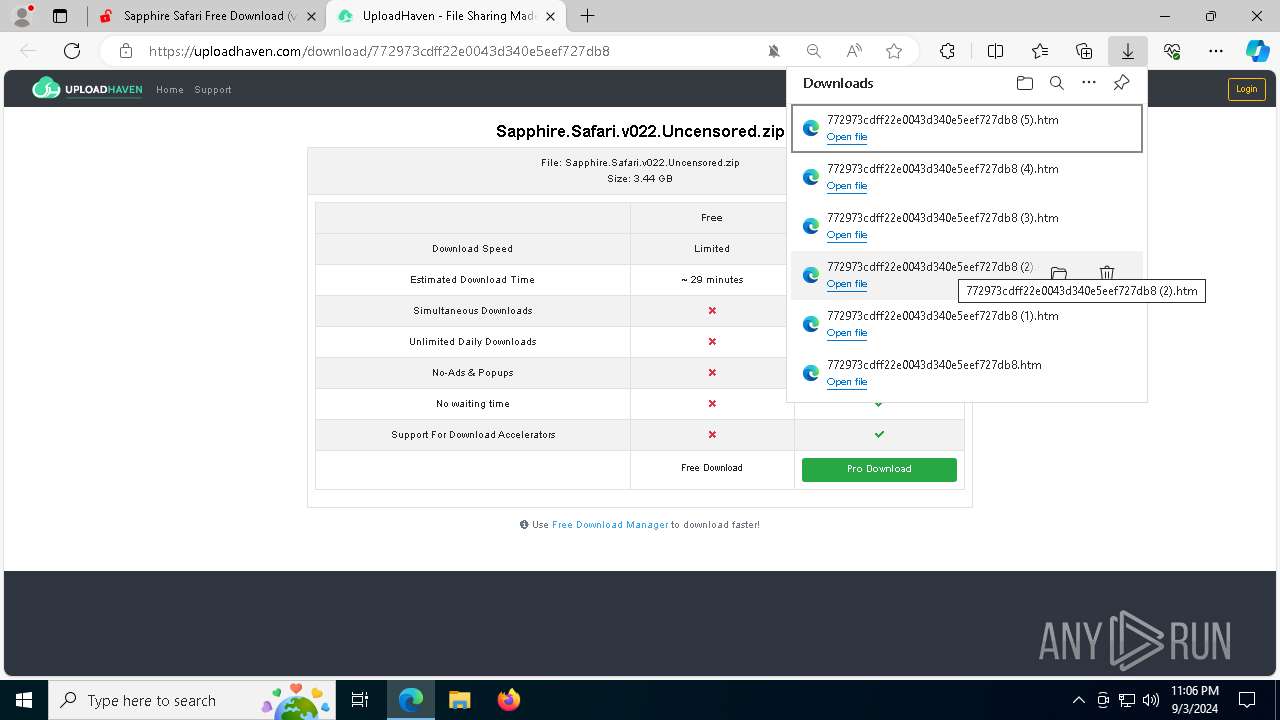Show (2).htm download in folder
The height and width of the screenshot is (720, 1280).
1059,273
